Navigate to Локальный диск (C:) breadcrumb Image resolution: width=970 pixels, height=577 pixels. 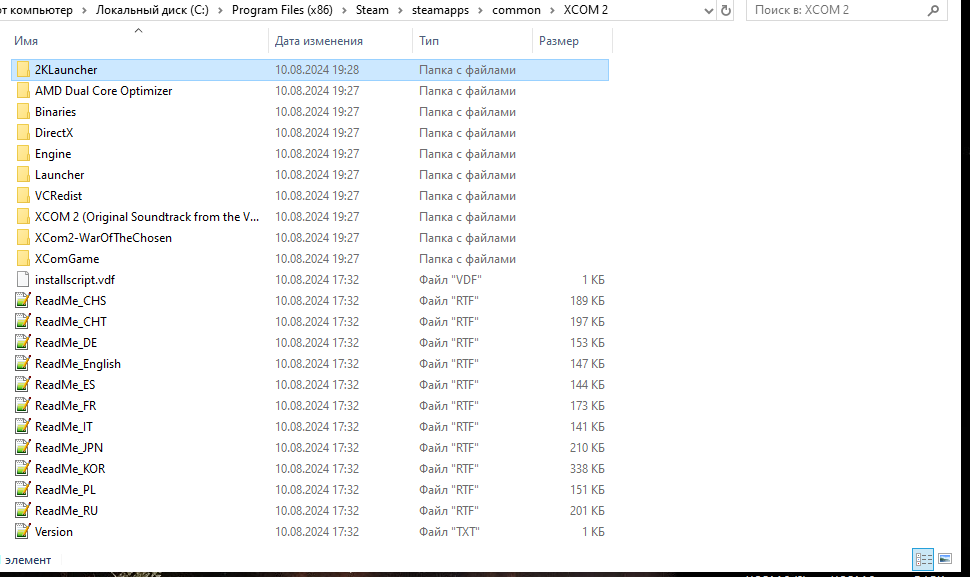(x=152, y=11)
